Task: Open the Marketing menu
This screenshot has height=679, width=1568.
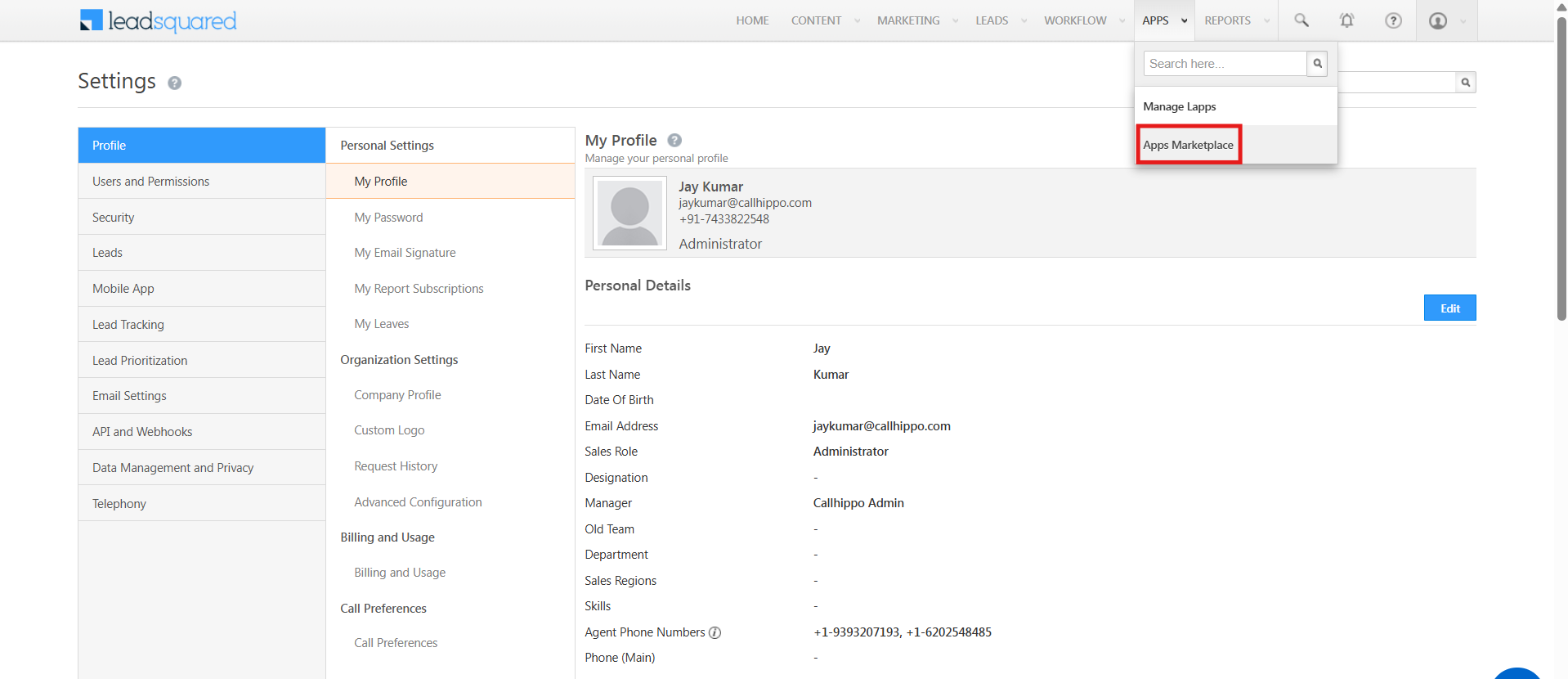Action: coord(908,20)
